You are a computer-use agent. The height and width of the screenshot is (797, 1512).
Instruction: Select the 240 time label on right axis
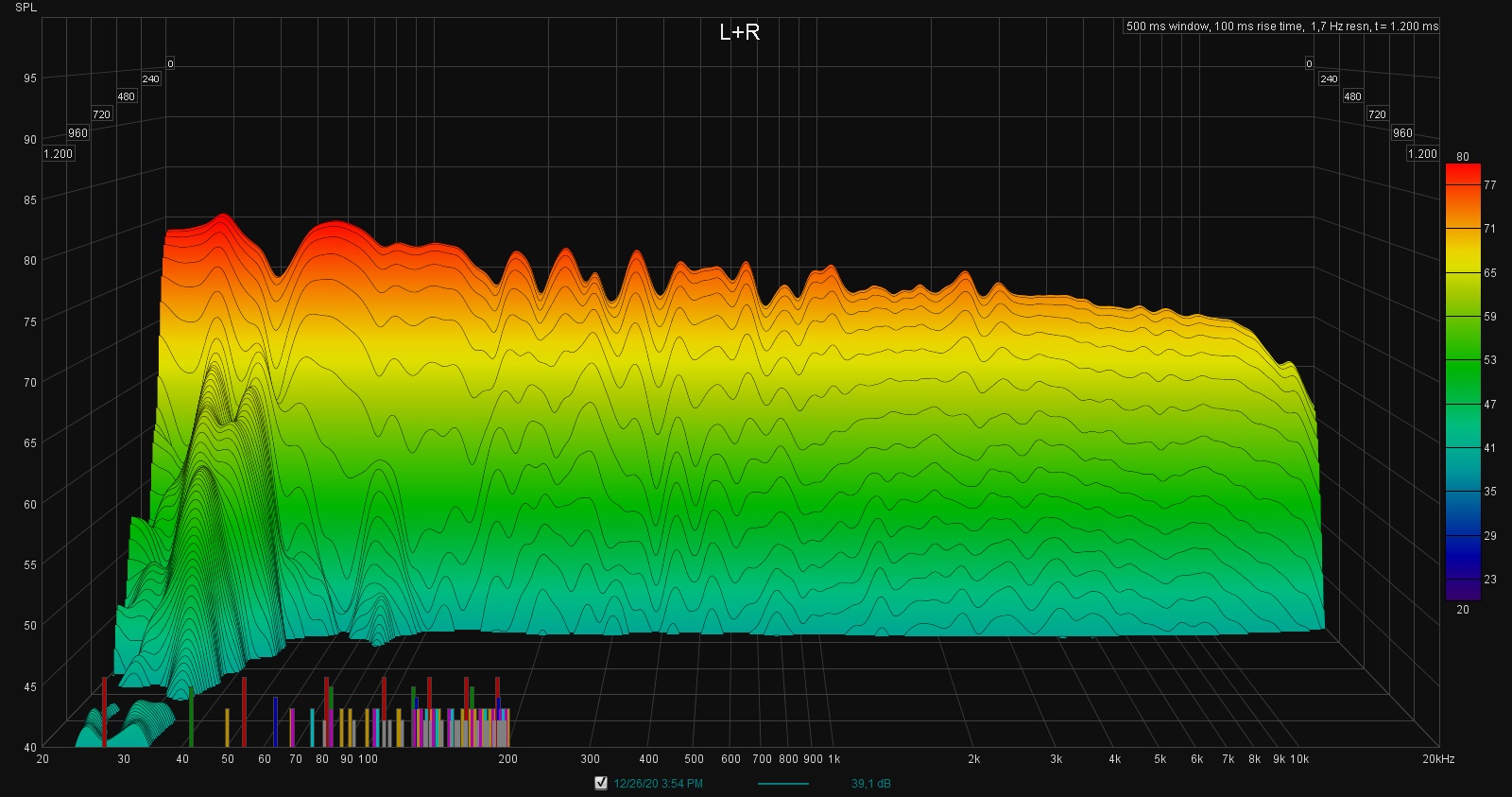(1329, 79)
